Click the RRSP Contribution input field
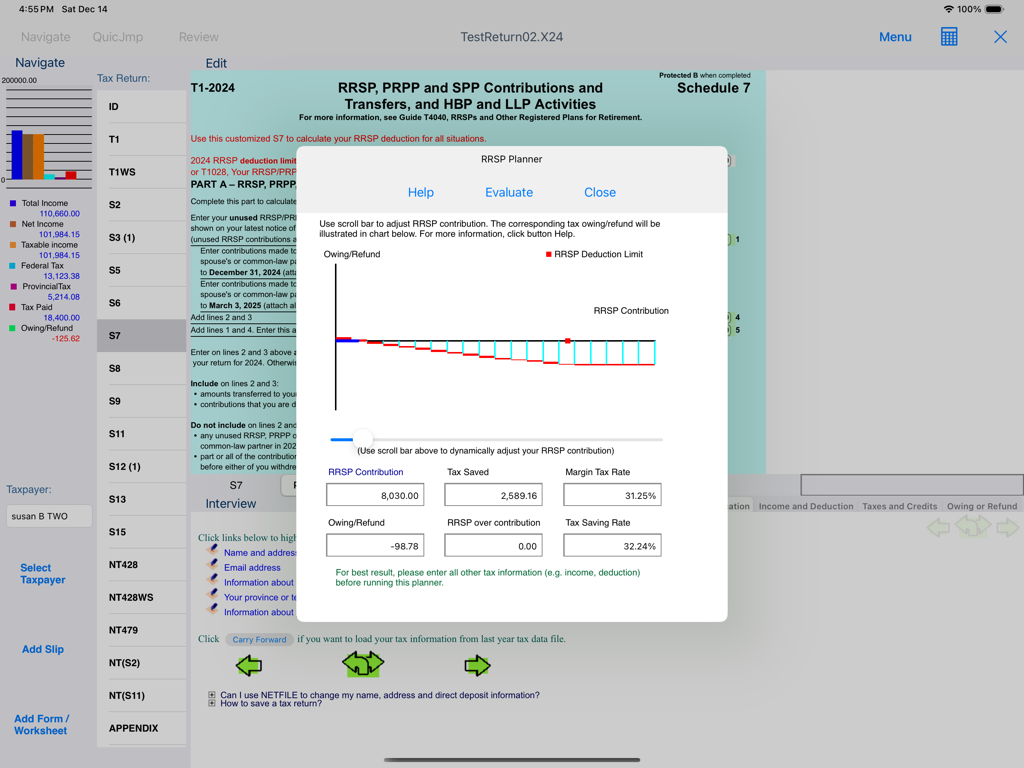Viewport: 1024px width, 768px height. coord(375,494)
